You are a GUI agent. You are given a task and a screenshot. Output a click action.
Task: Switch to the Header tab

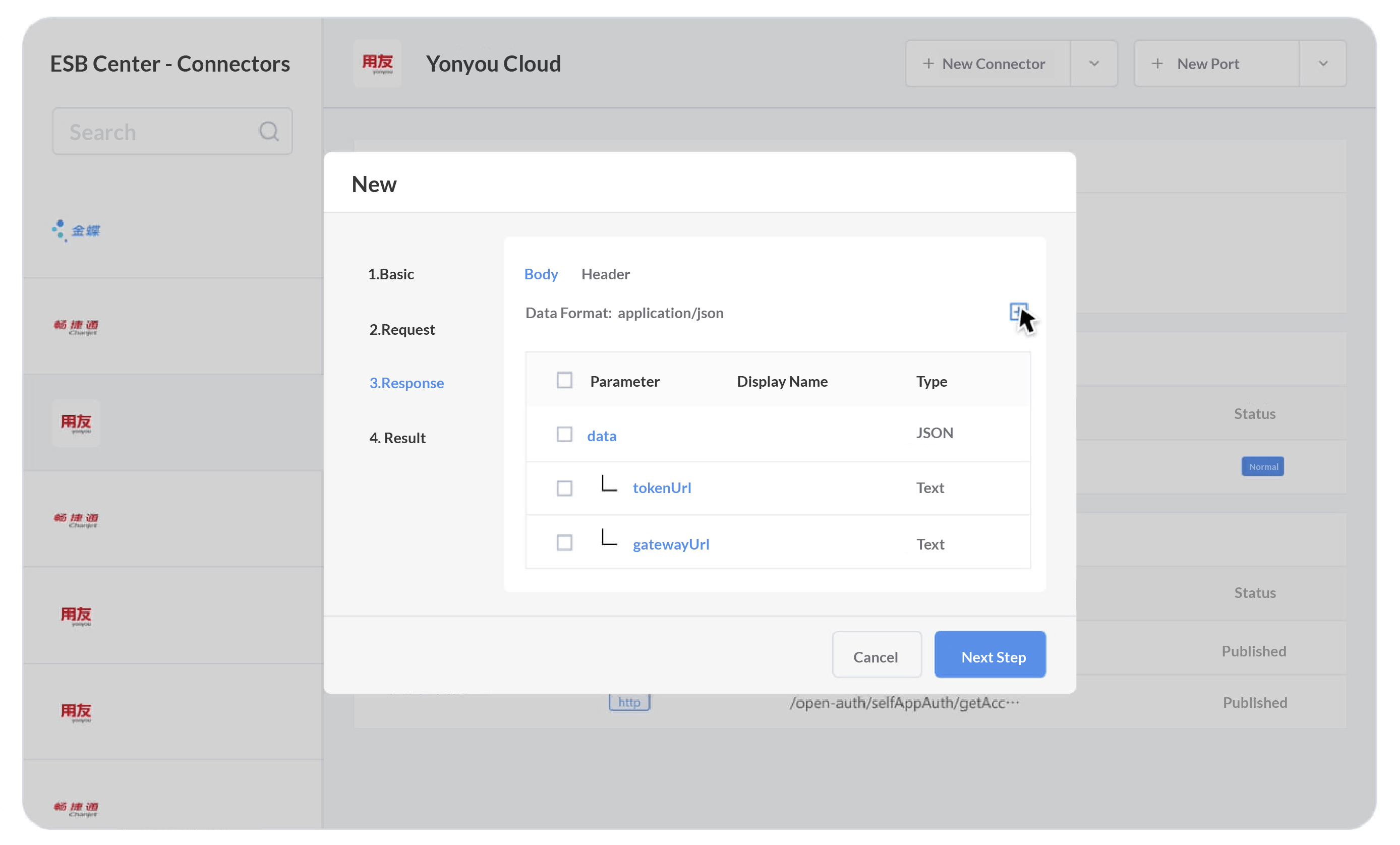pos(605,274)
